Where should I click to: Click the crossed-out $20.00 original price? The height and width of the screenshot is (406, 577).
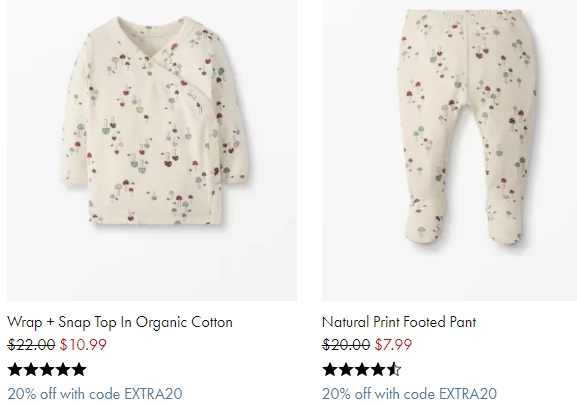coord(346,345)
